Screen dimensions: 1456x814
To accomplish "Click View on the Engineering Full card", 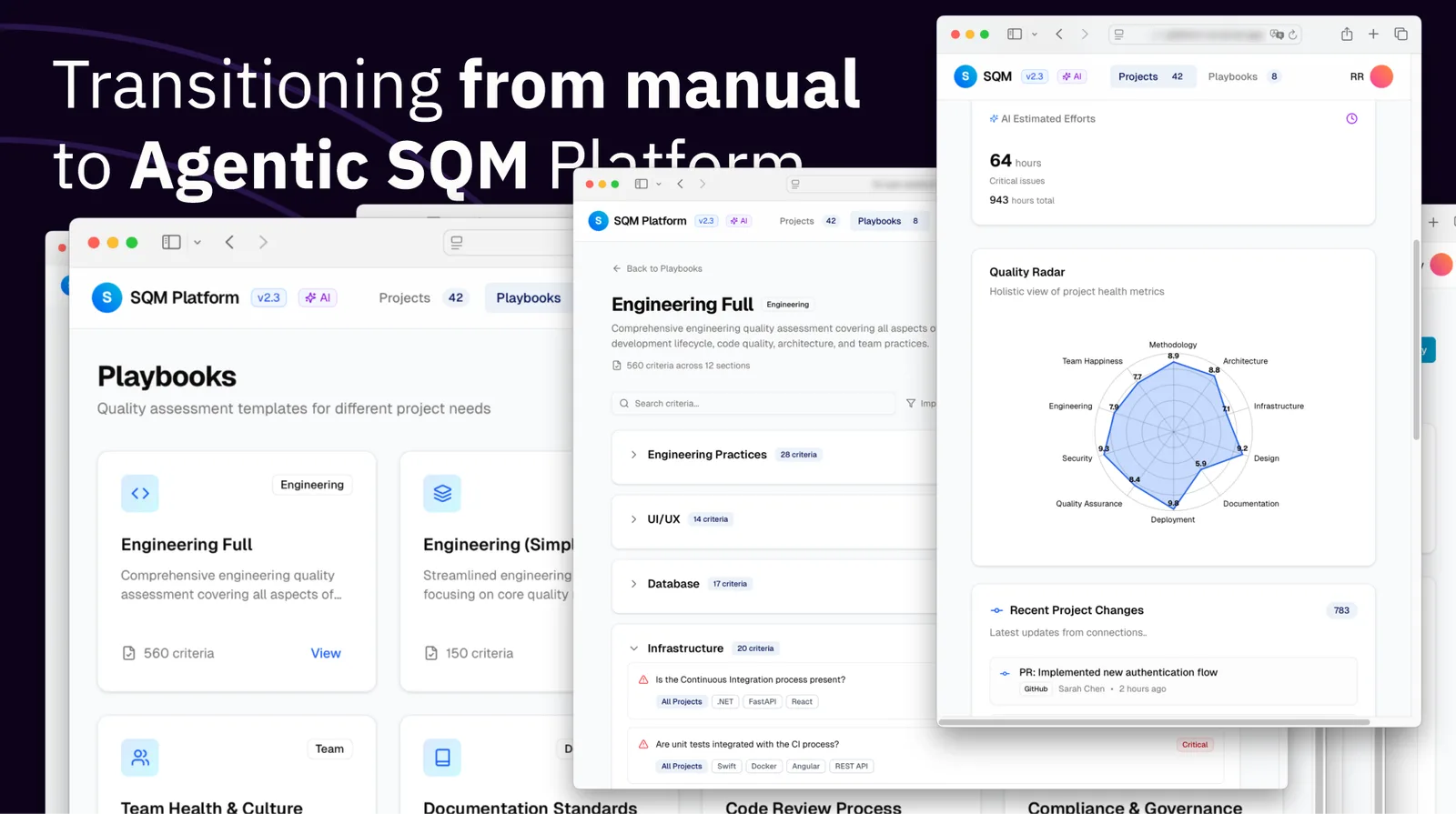I will click(x=326, y=653).
